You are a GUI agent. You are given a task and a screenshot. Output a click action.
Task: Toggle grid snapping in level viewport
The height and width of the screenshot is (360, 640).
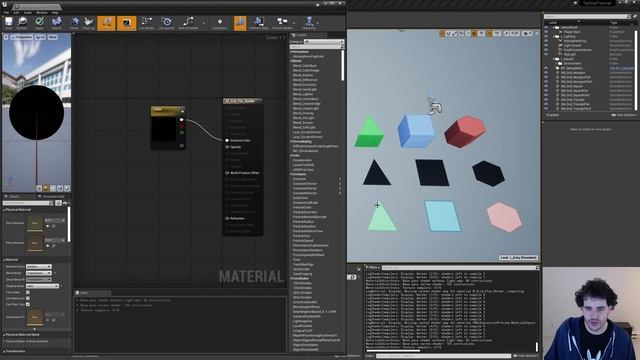click(475, 33)
